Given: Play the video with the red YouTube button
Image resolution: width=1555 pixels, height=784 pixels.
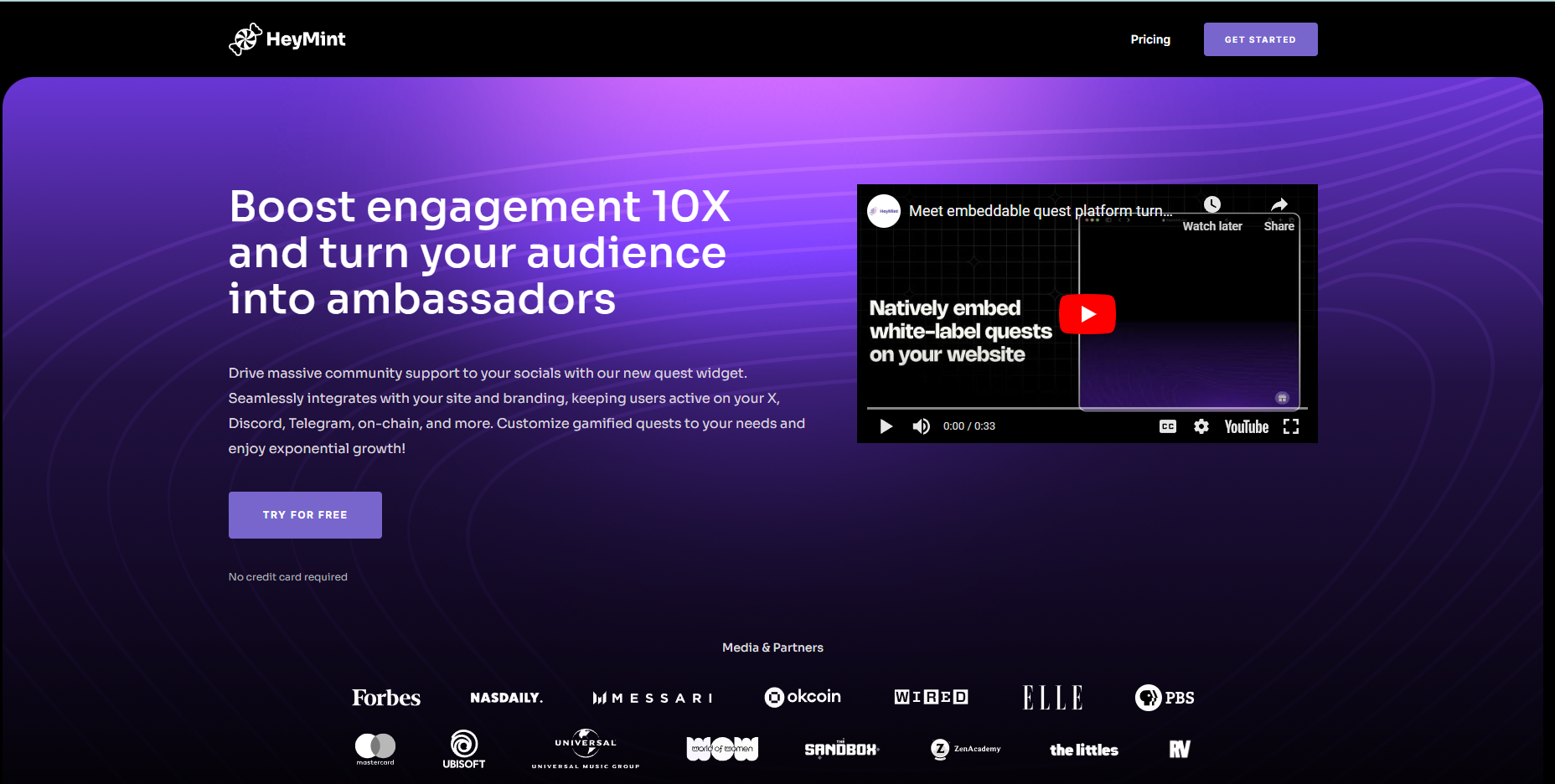Looking at the screenshot, I should click(x=1087, y=314).
